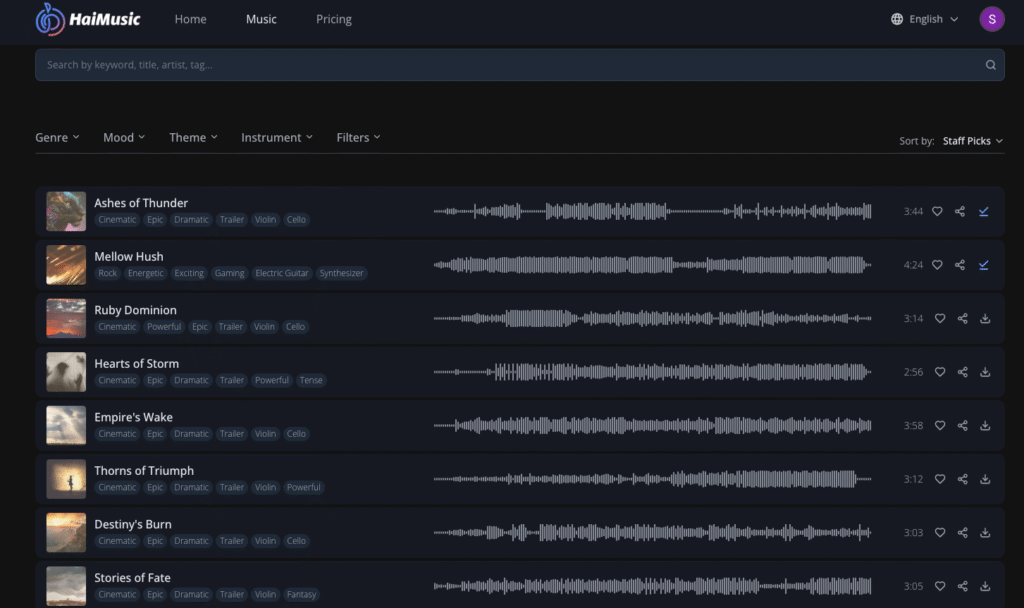Screen dimensions: 1024x608
Task: Share the Ashes of Thunder track
Action: tap(960, 211)
